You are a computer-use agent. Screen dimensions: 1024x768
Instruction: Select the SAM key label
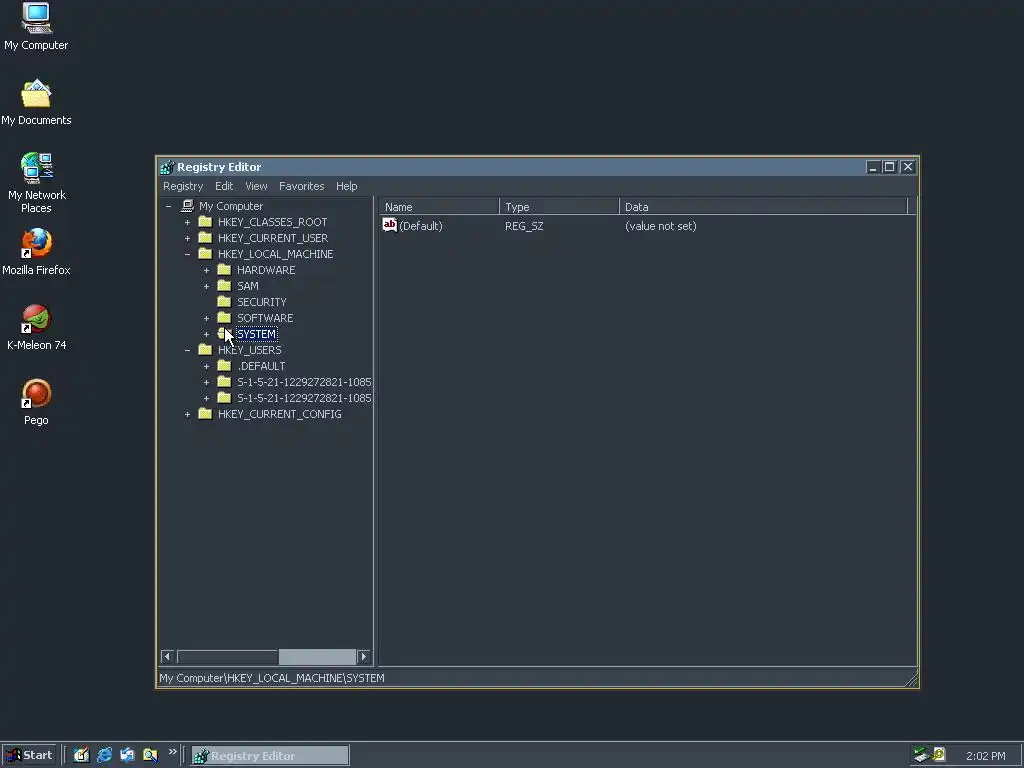click(x=248, y=286)
